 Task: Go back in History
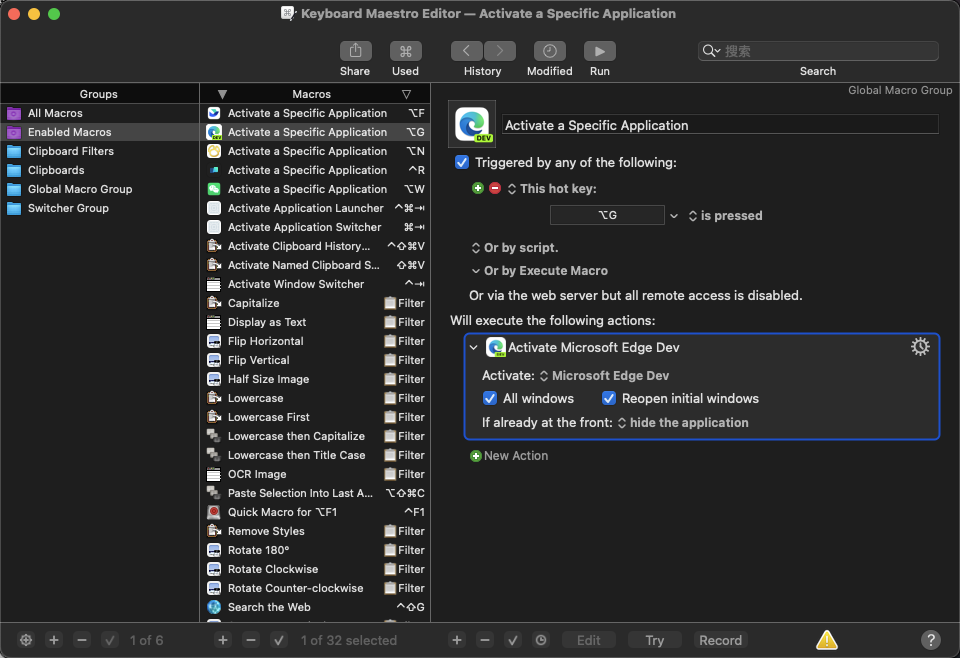click(x=467, y=51)
